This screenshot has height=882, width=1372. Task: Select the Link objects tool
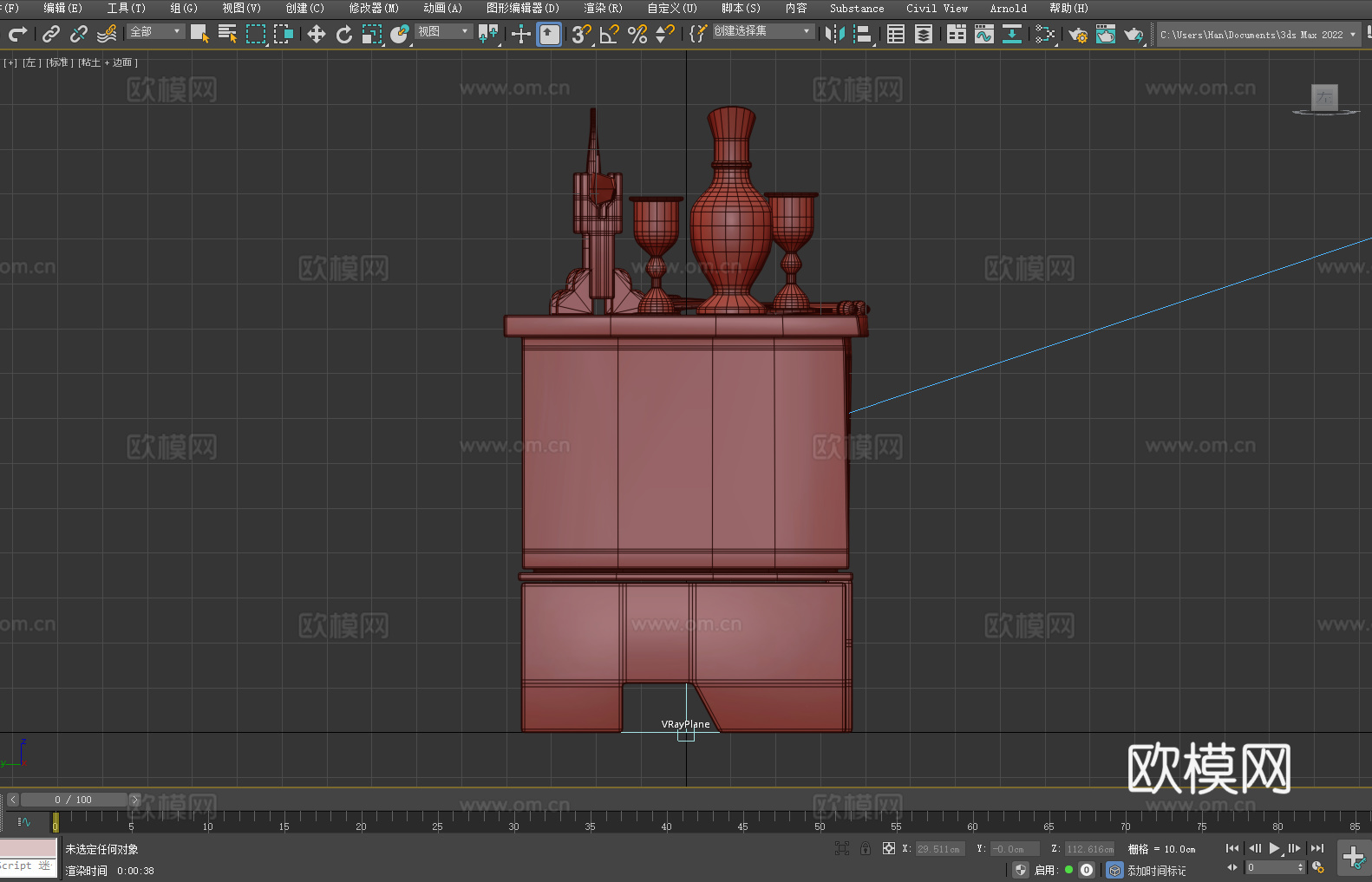[51, 34]
